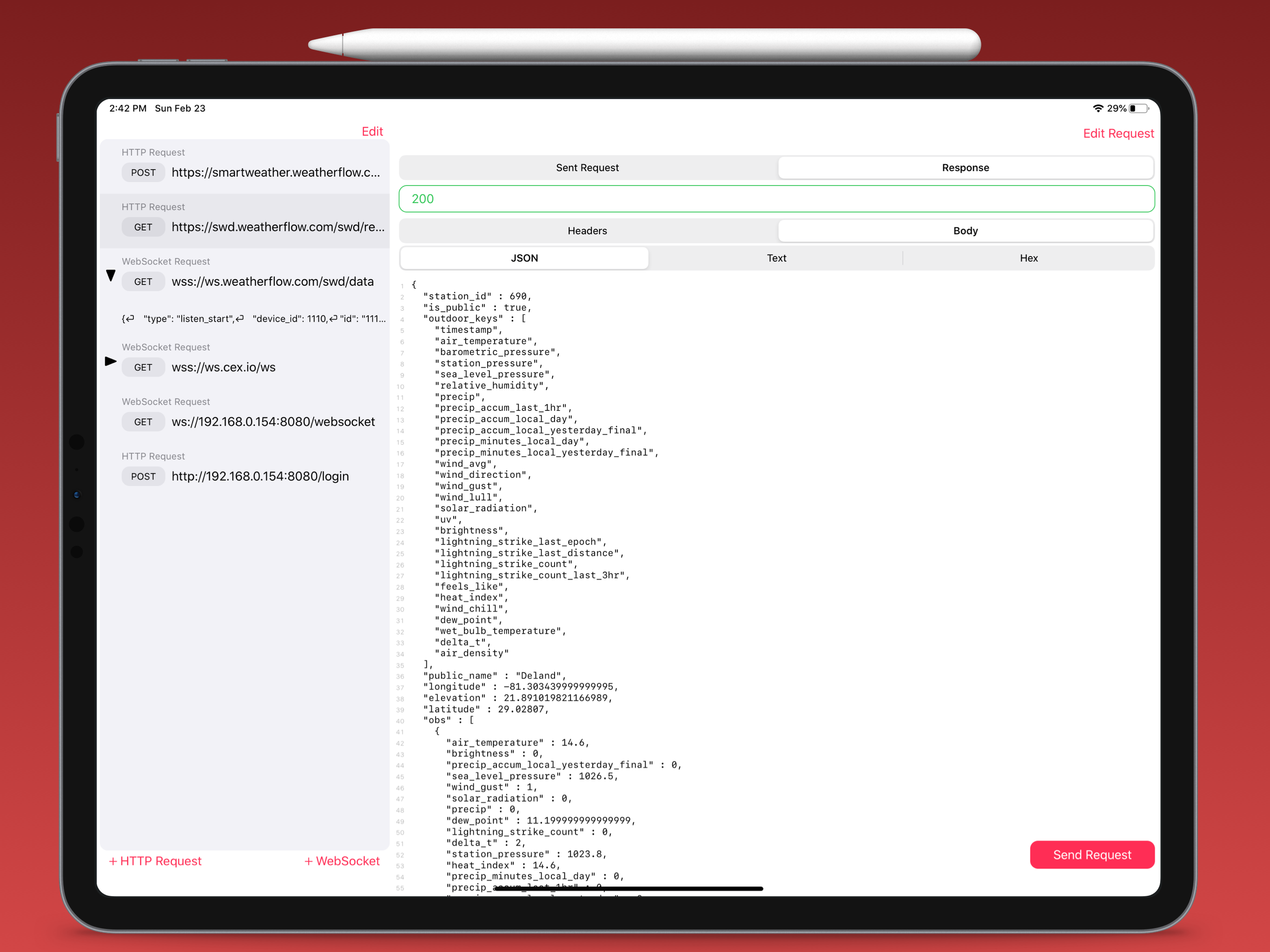Select the Hex body format
The height and width of the screenshot is (952, 1270).
[x=1028, y=258]
